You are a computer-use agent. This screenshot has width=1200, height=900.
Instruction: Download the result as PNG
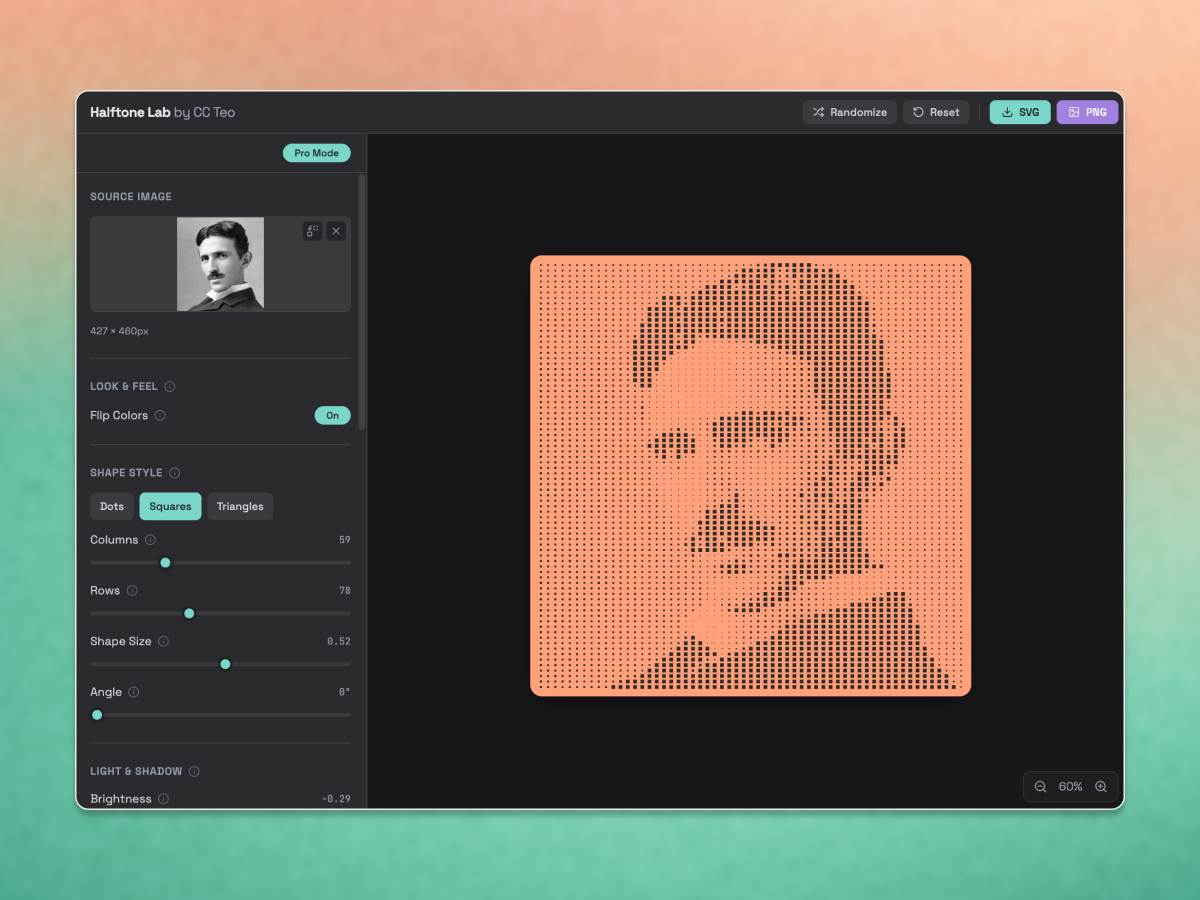click(x=1087, y=112)
